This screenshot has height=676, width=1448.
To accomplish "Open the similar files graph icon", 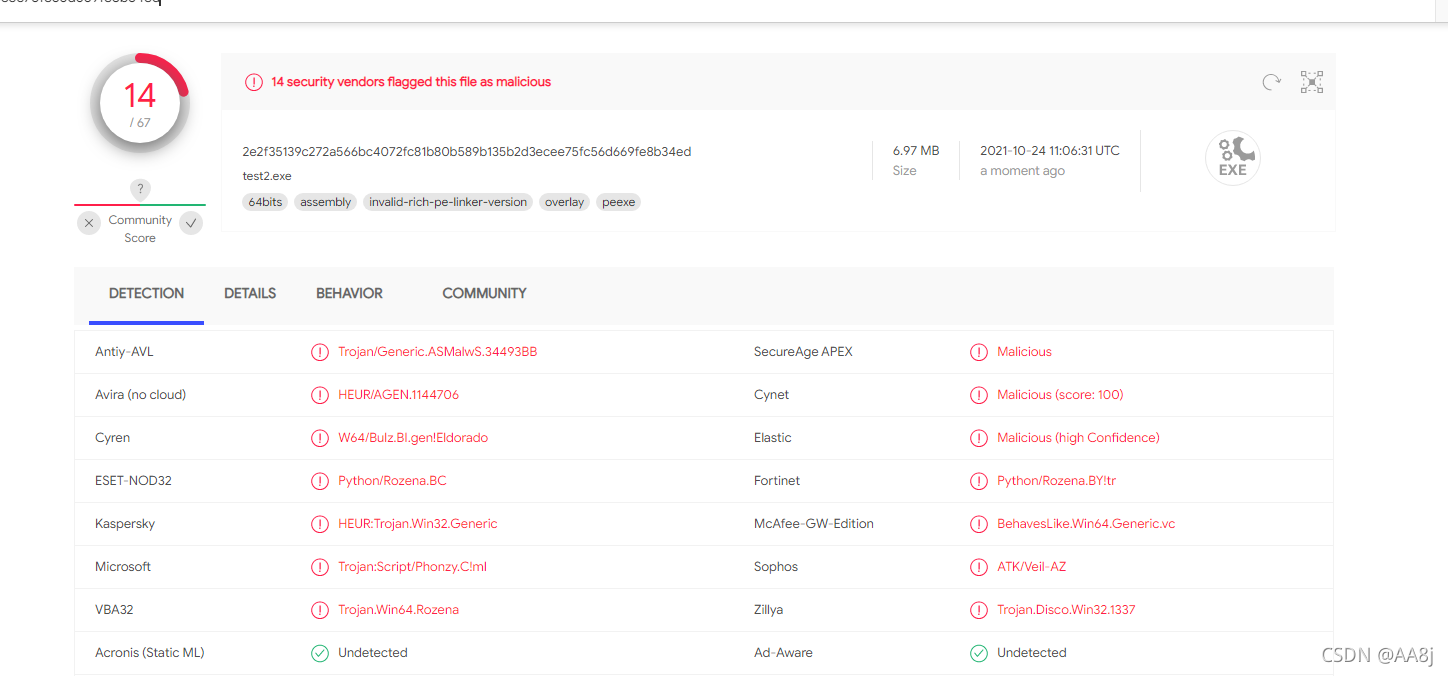I will pyautogui.click(x=1312, y=82).
